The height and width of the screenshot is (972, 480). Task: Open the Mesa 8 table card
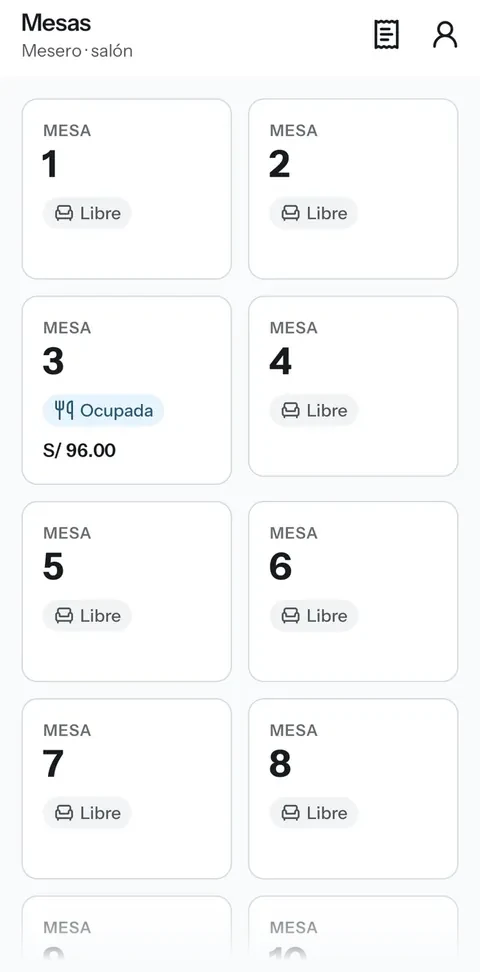(x=353, y=789)
